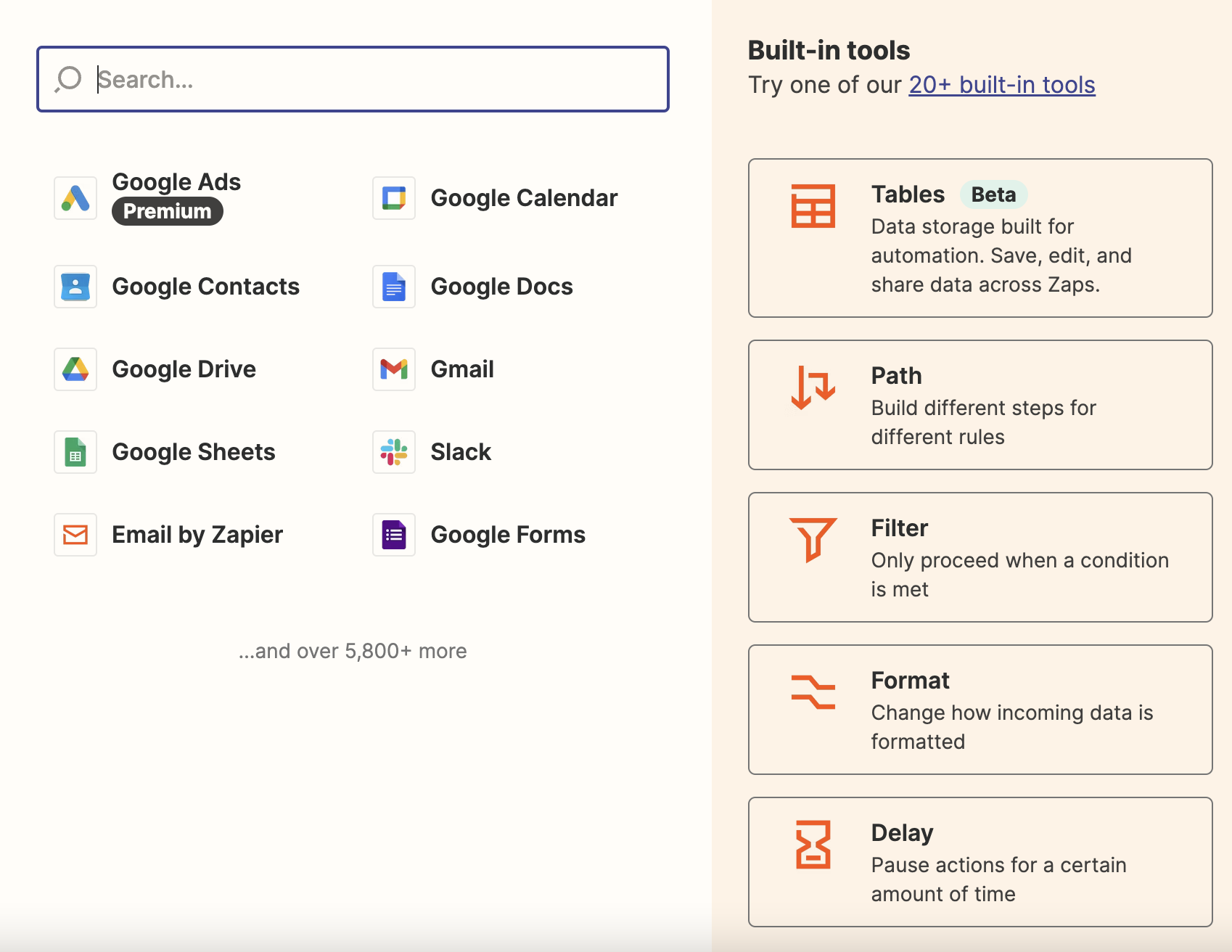1232x952 pixels.
Task: Choose the Google Contacts icon
Action: point(75,287)
